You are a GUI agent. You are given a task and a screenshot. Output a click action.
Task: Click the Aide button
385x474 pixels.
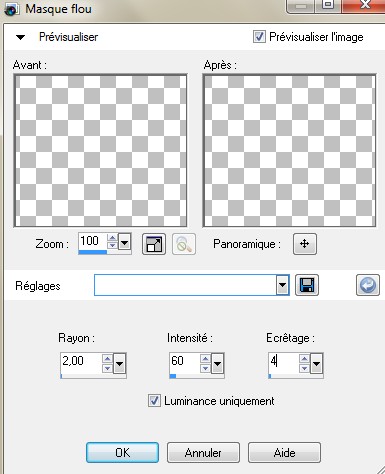[284, 452]
